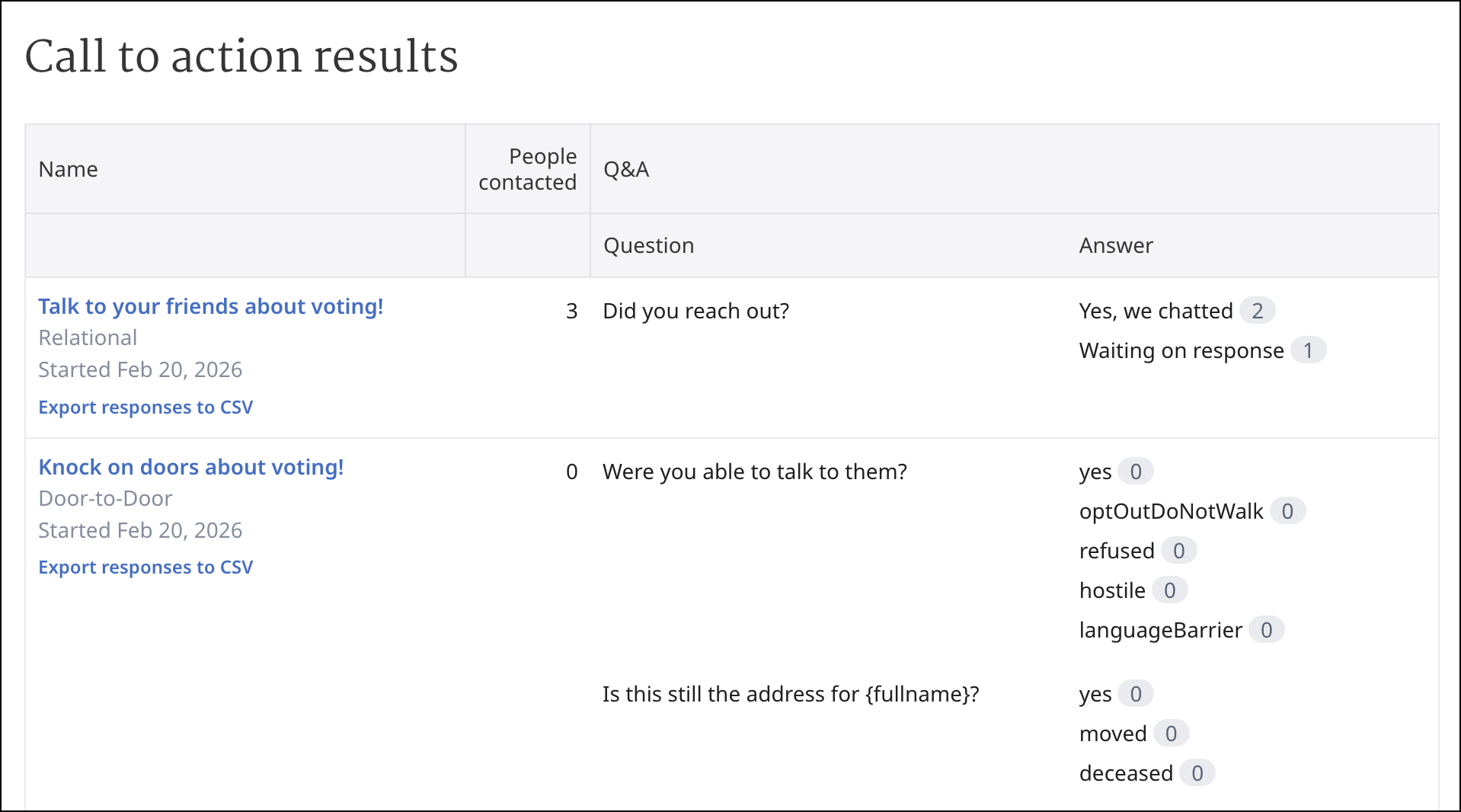Click the optOutDoNotWalk count badge
Screen dimensions: 1461x812
coord(1287,511)
